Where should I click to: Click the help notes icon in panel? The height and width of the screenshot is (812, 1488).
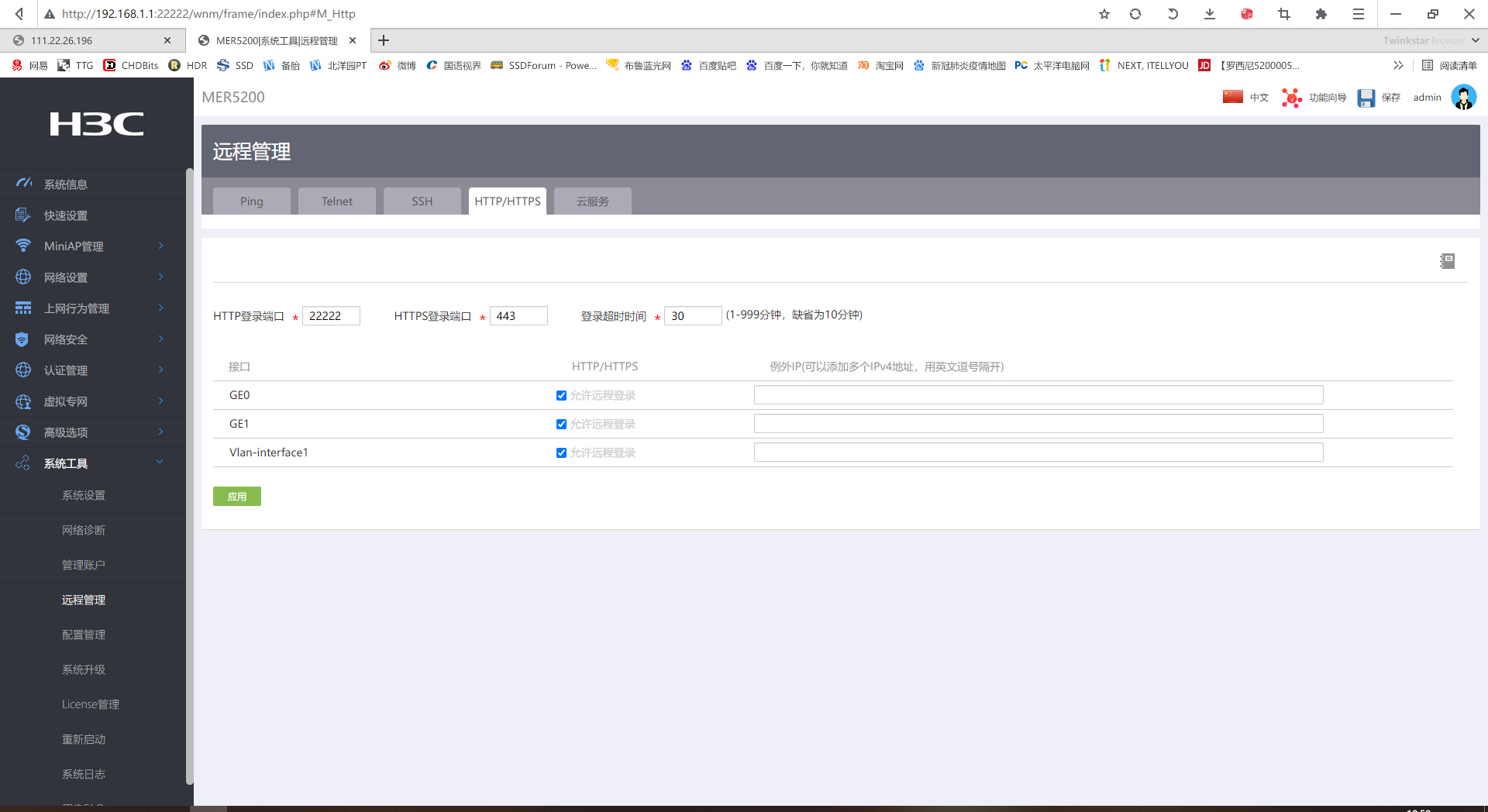pos(1447,261)
